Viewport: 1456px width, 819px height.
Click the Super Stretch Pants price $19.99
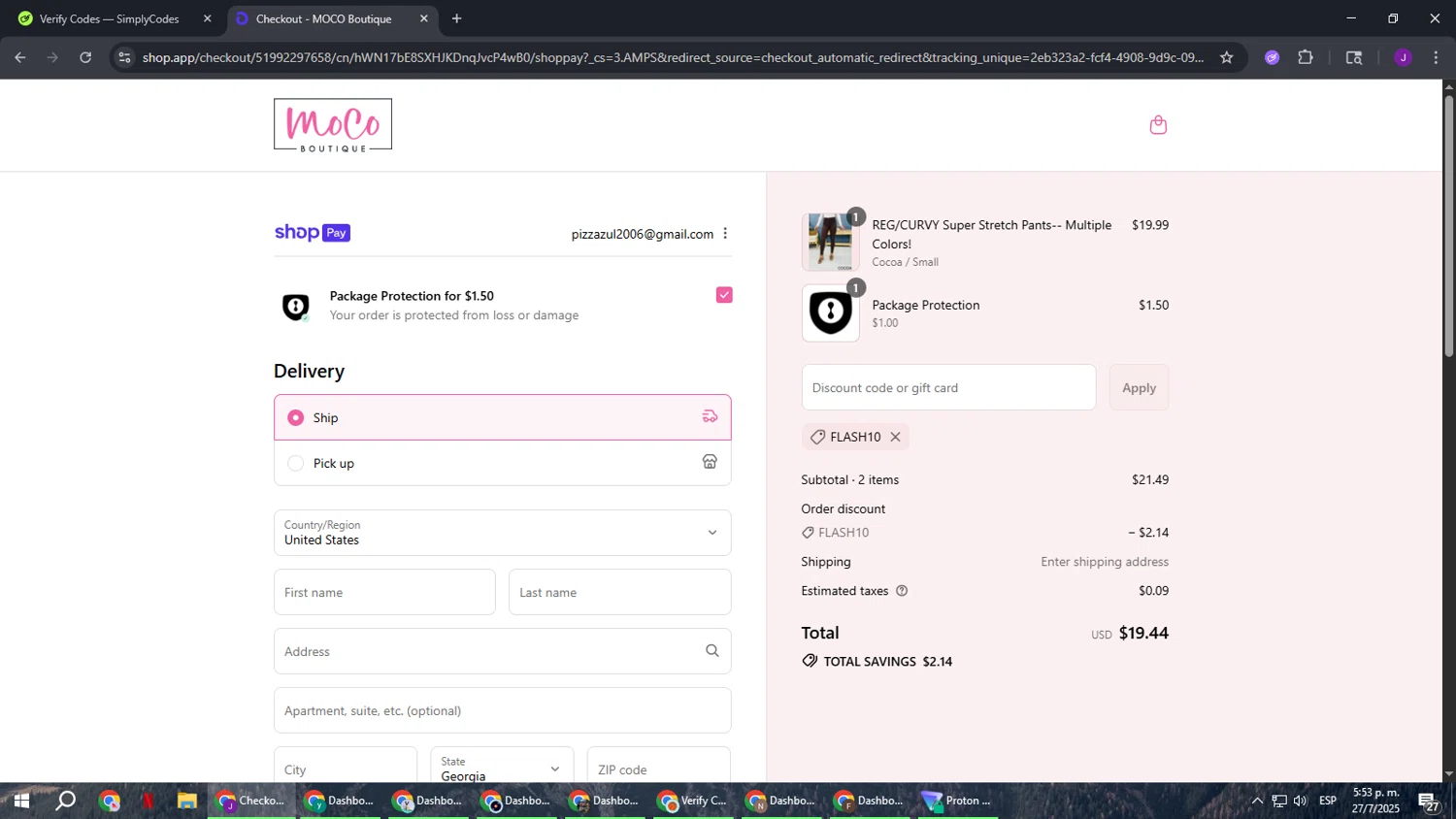(x=1150, y=225)
